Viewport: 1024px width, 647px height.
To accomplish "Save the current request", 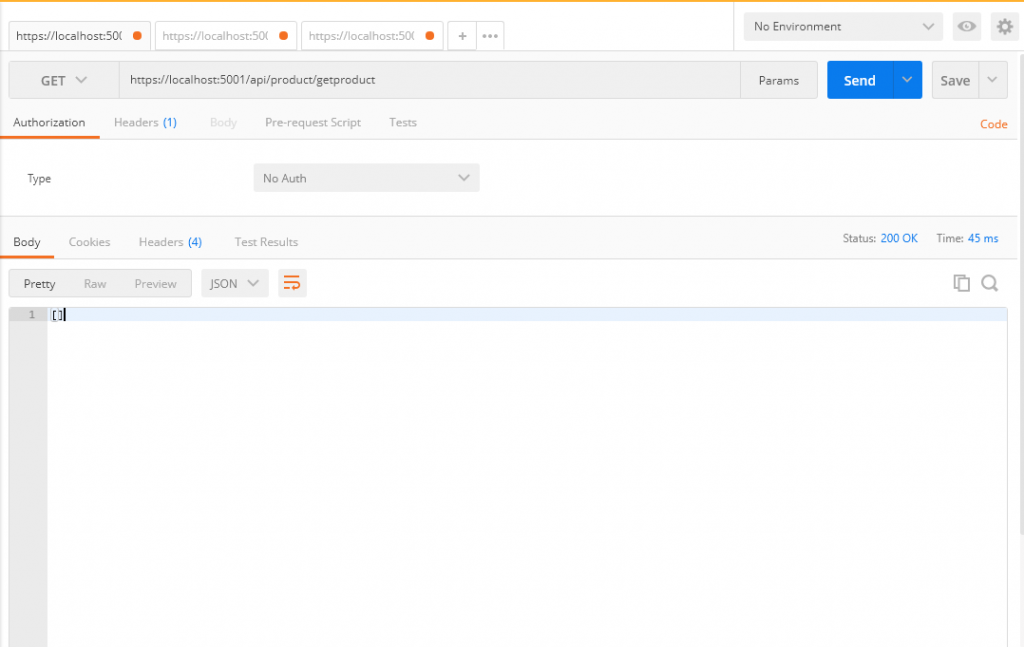I will pos(955,80).
